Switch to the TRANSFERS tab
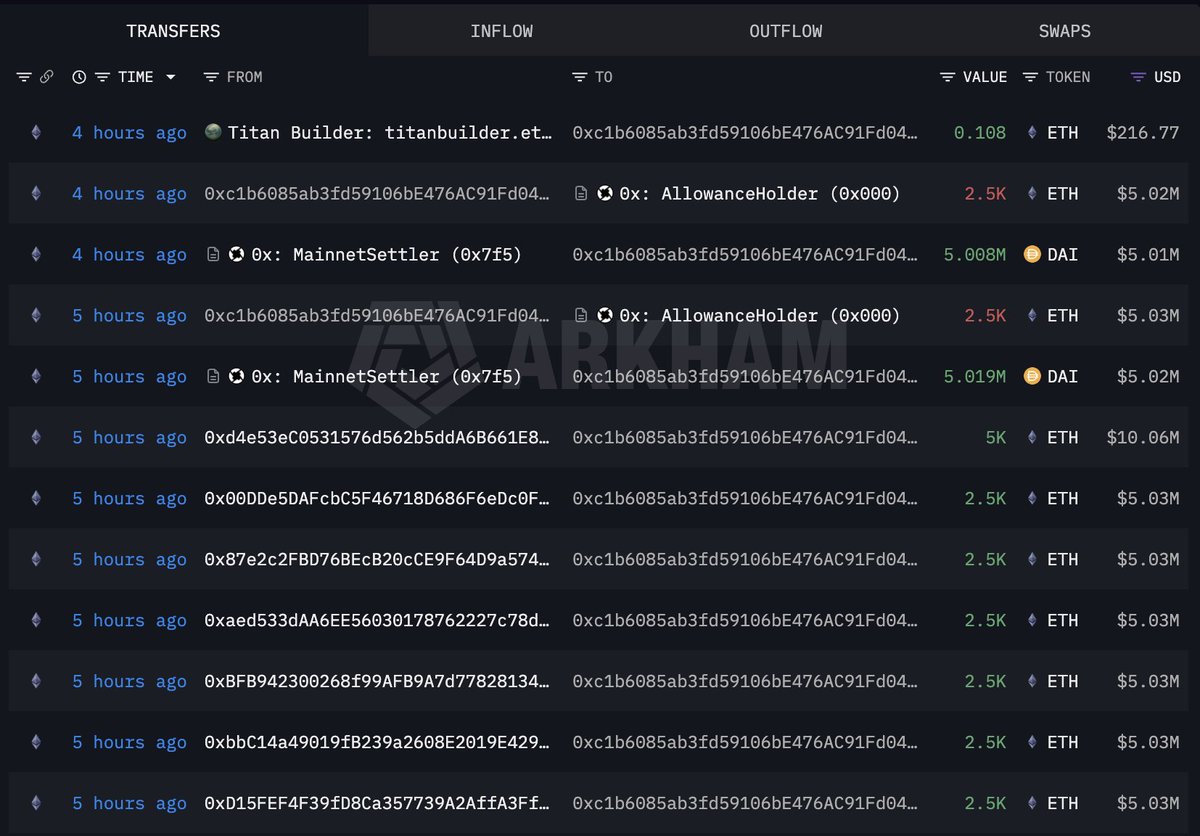Viewport: 1200px width, 836px height. pos(173,31)
